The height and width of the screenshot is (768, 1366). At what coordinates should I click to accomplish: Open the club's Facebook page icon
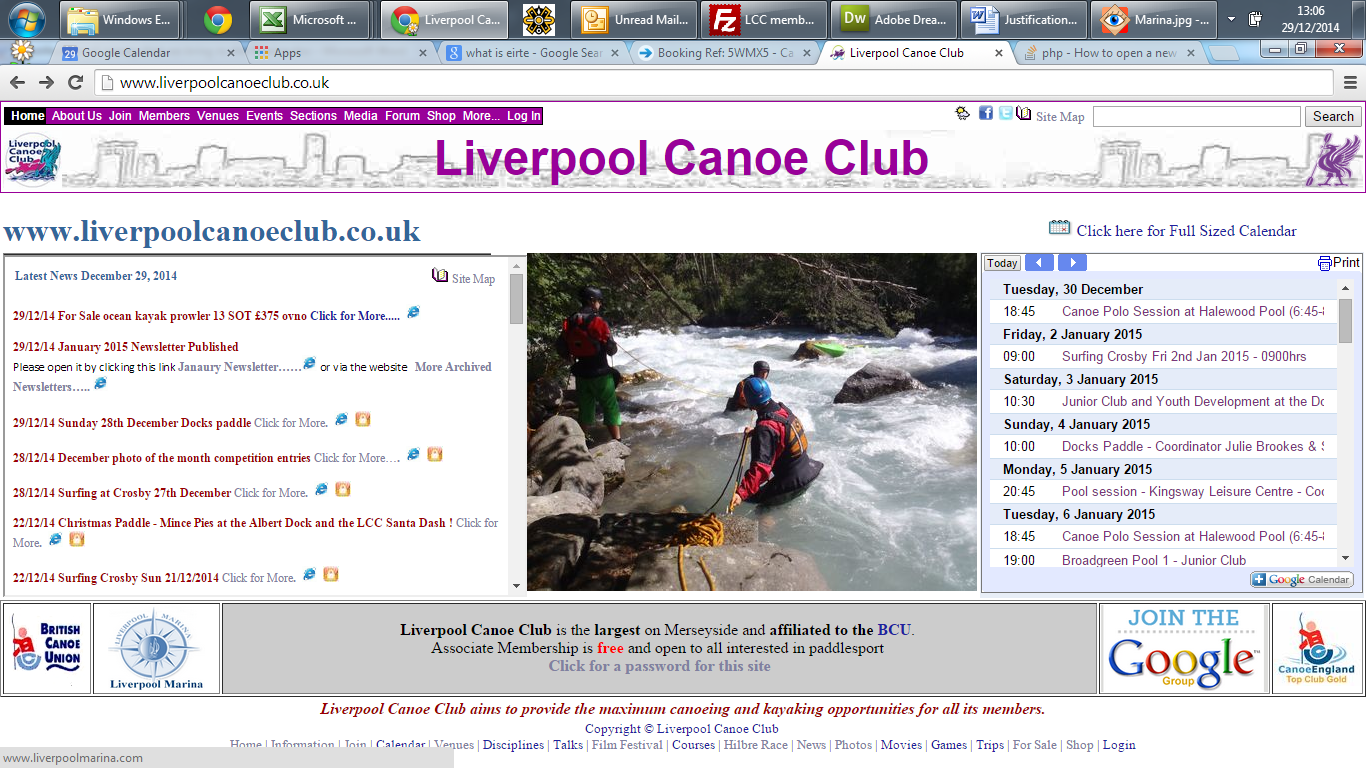point(986,113)
